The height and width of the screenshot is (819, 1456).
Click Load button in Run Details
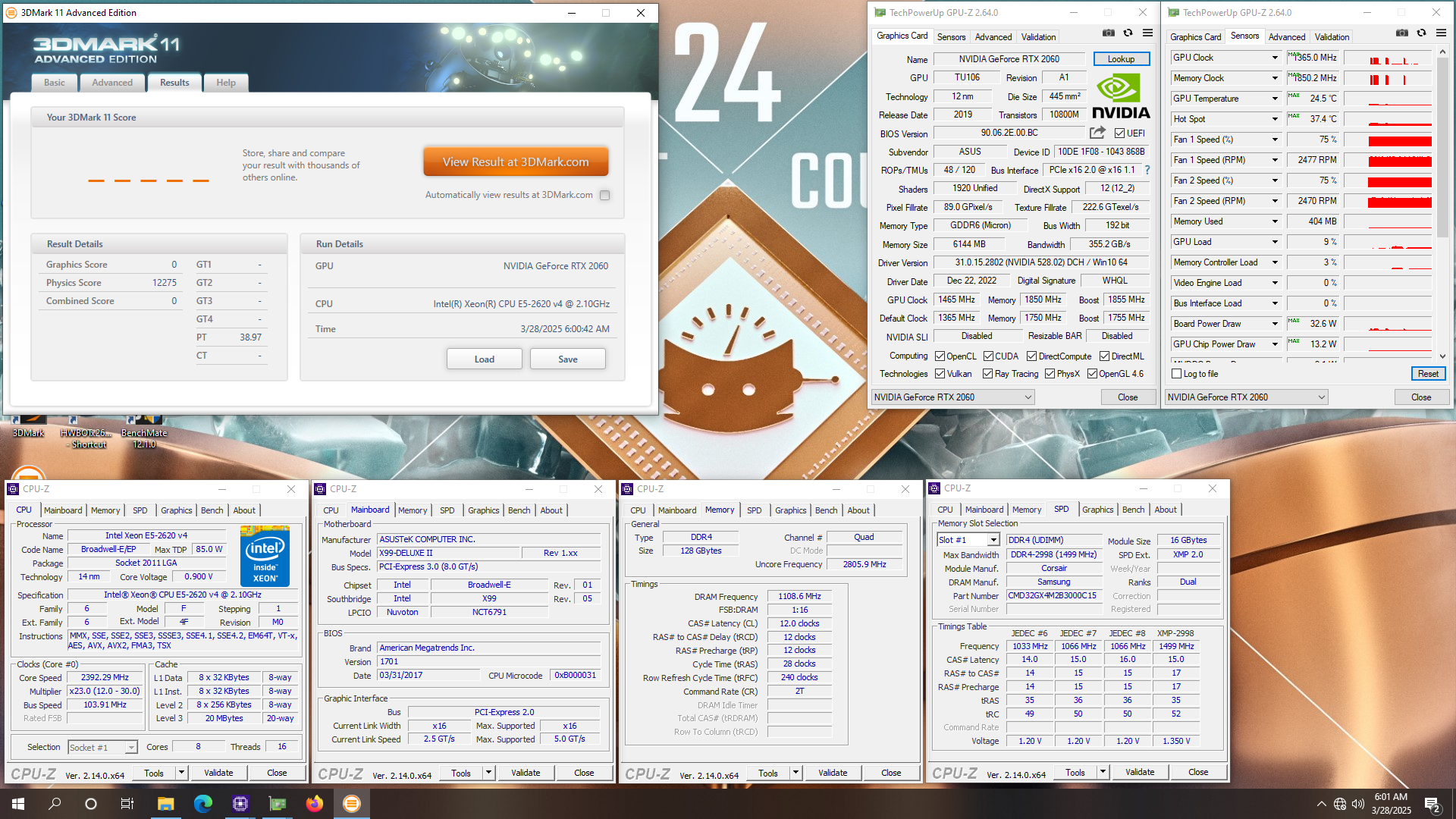[484, 359]
